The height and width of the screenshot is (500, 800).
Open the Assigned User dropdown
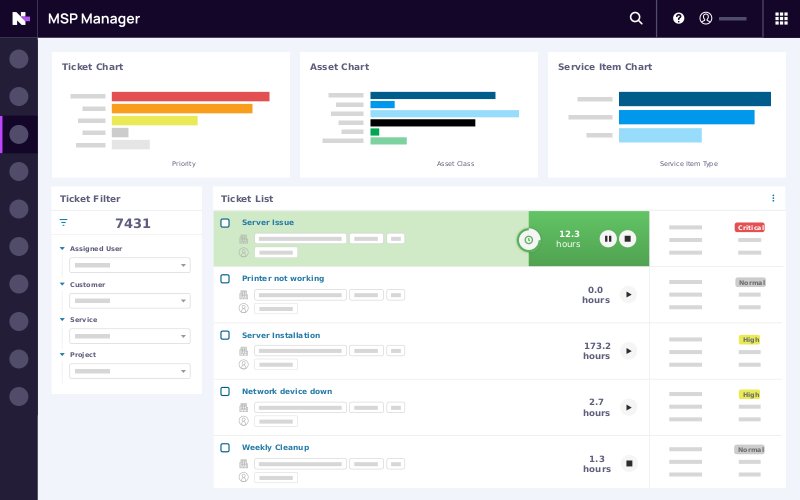(x=130, y=265)
